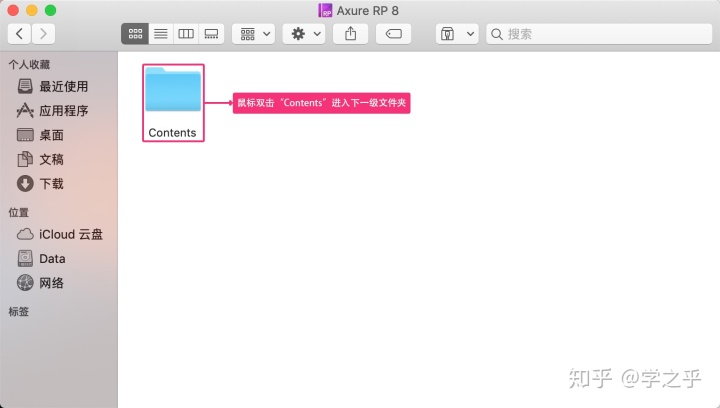Open the gear action menu
The width and height of the screenshot is (720, 408).
[304, 34]
